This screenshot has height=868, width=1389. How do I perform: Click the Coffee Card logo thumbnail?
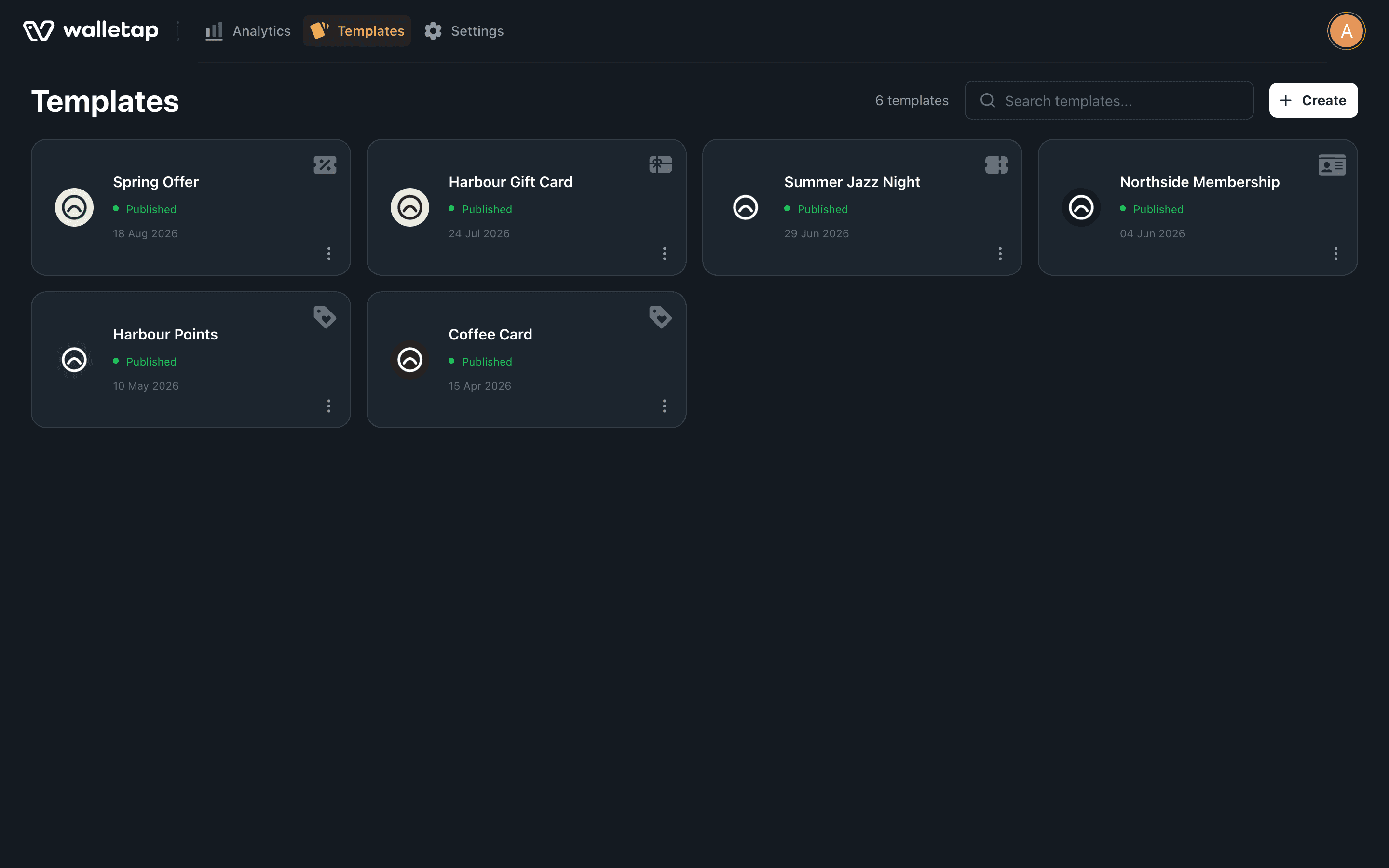pos(410,360)
